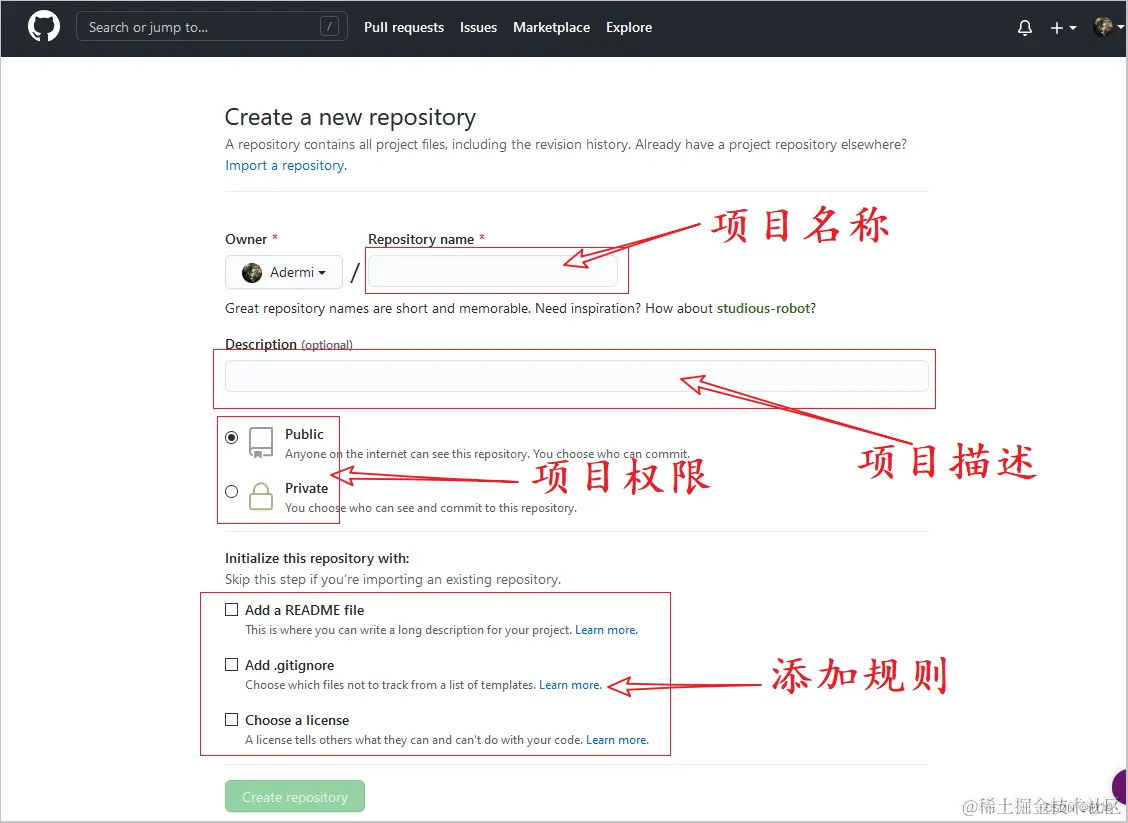Image resolution: width=1128 pixels, height=823 pixels.
Task: Open Learn more link for README
Action: [606, 630]
